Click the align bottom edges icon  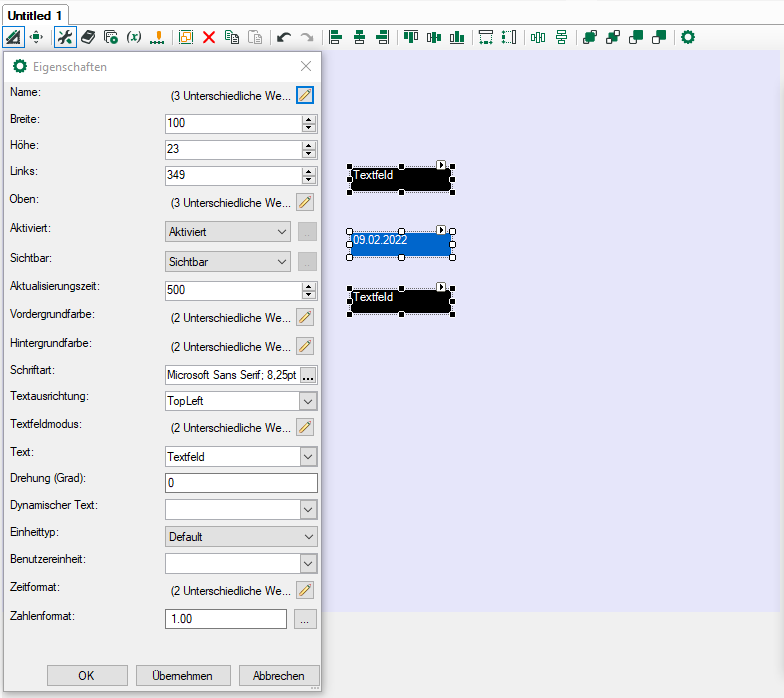pyautogui.click(x=457, y=37)
